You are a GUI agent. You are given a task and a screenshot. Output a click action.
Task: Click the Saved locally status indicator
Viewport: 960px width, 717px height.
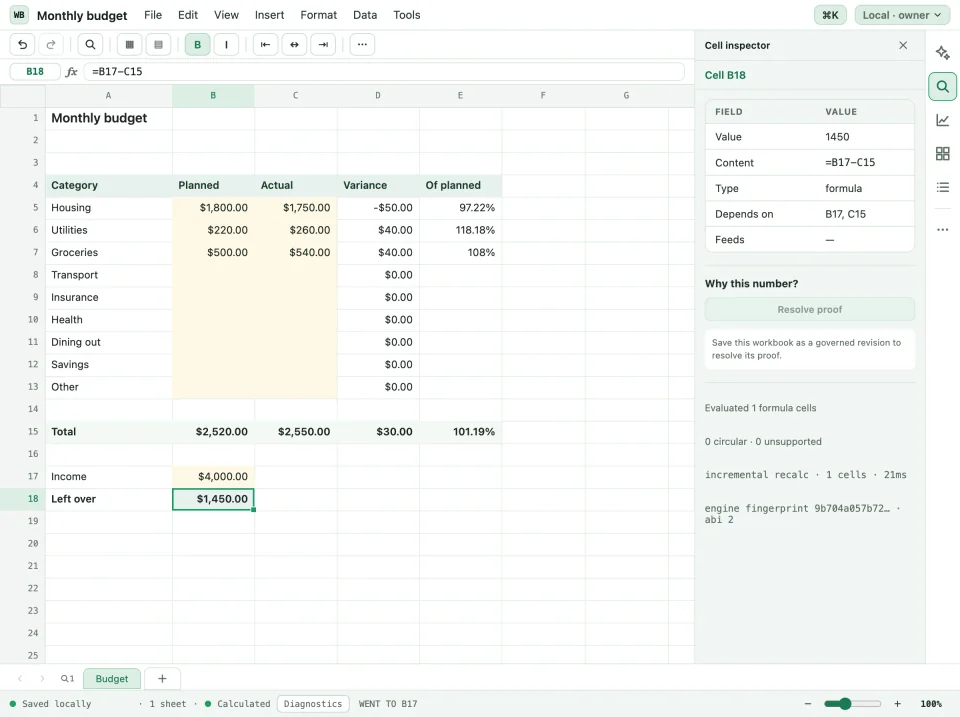[x=50, y=704]
